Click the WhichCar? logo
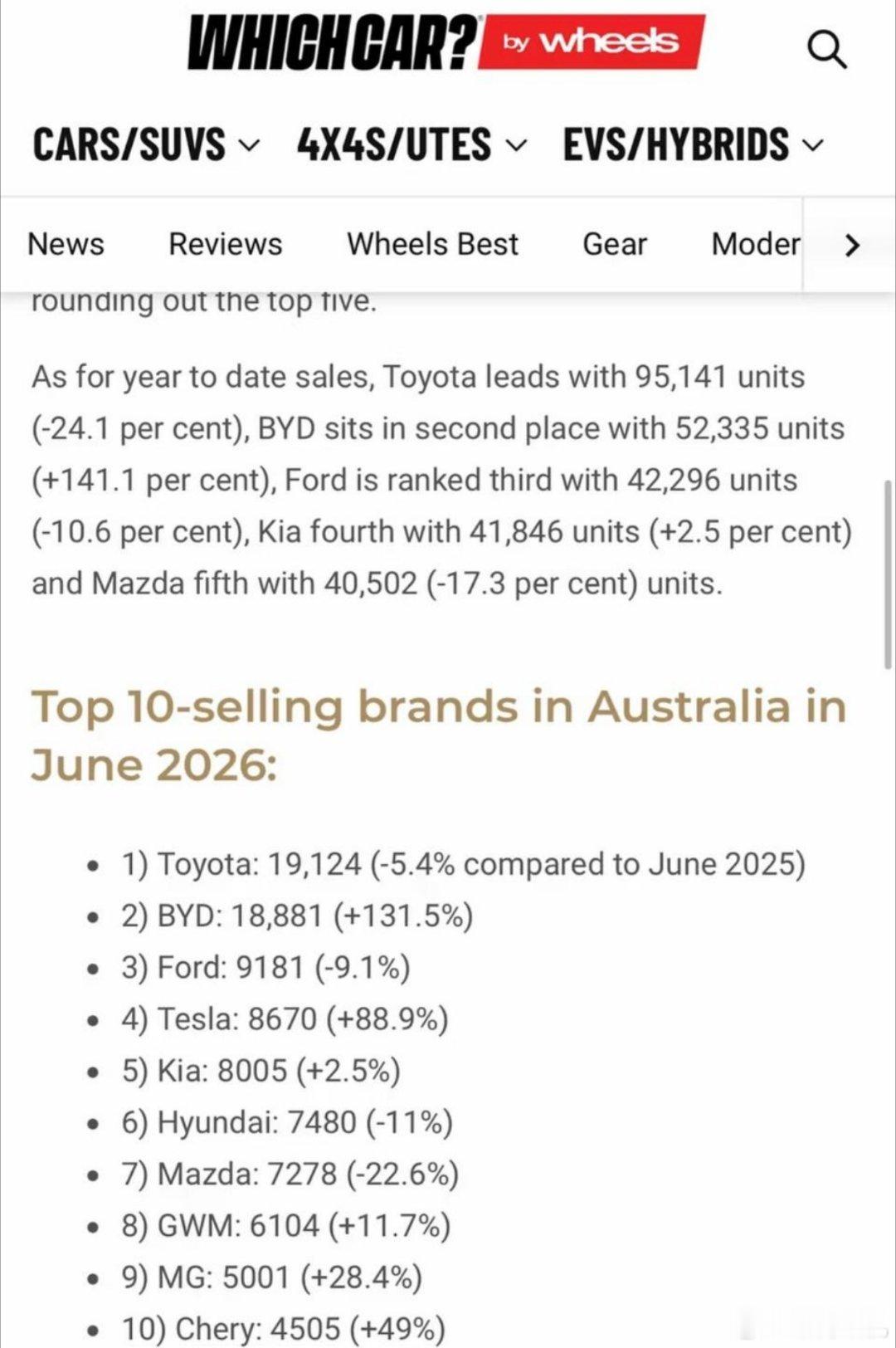Image resolution: width=896 pixels, height=1348 pixels. tap(334, 42)
